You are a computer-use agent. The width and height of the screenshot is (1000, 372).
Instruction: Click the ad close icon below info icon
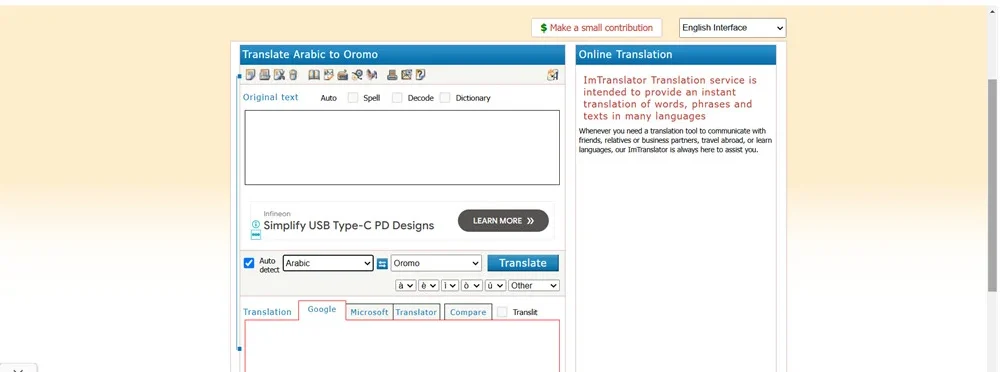pos(256,235)
